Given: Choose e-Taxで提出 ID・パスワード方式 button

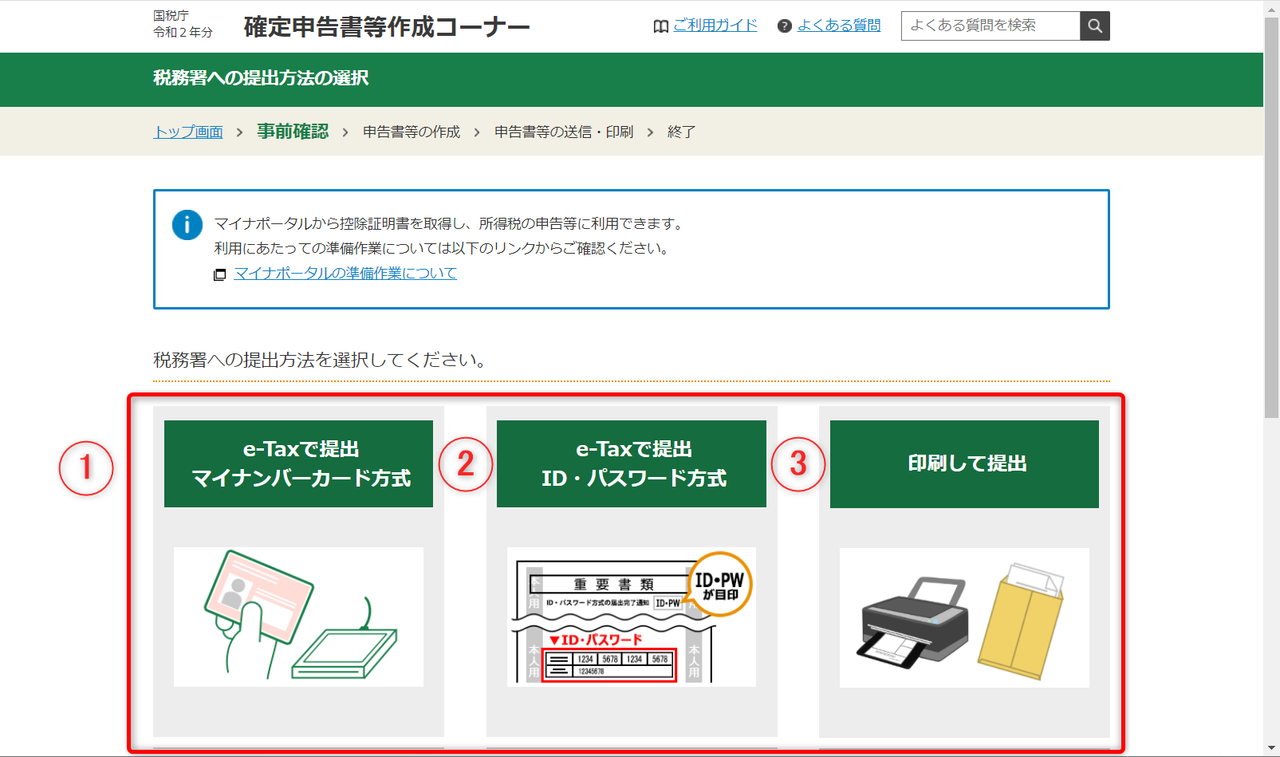Looking at the screenshot, I should tap(632, 464).
